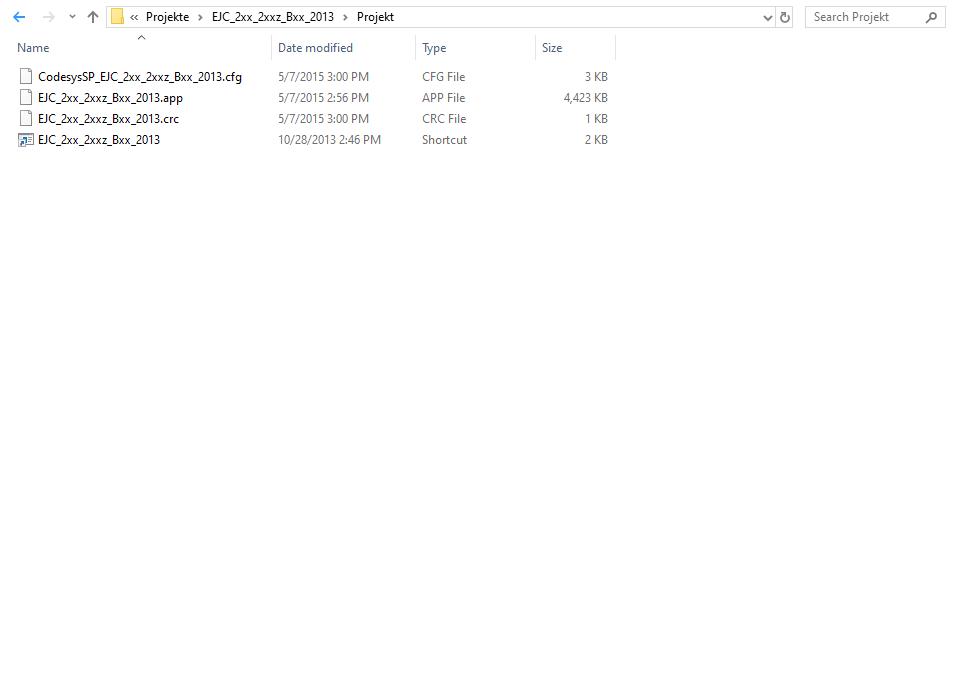
Task: Click the .cfg file's document icon
Action: pos(26,76)
